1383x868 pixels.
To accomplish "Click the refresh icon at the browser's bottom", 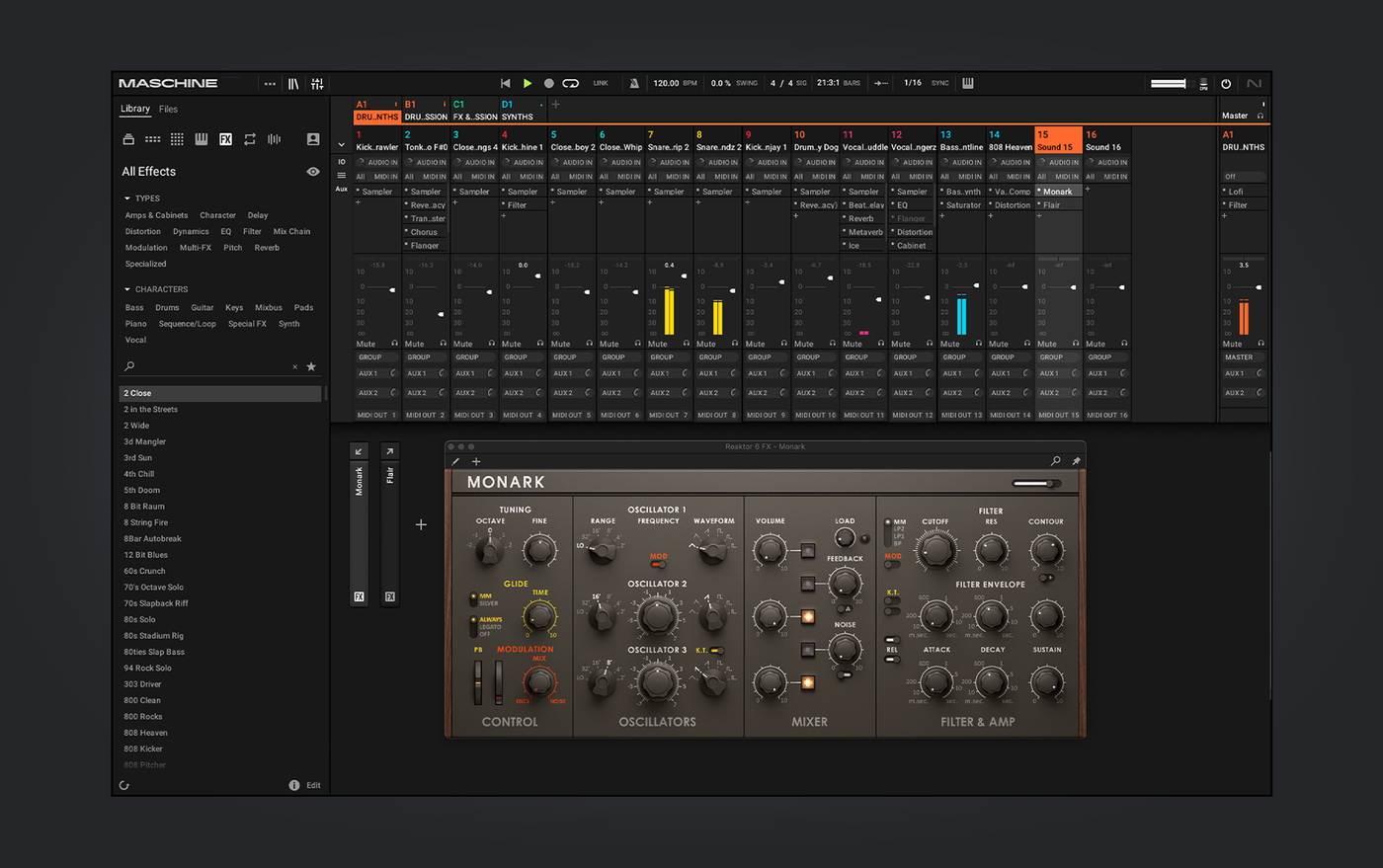I will (x=124, y=786).
